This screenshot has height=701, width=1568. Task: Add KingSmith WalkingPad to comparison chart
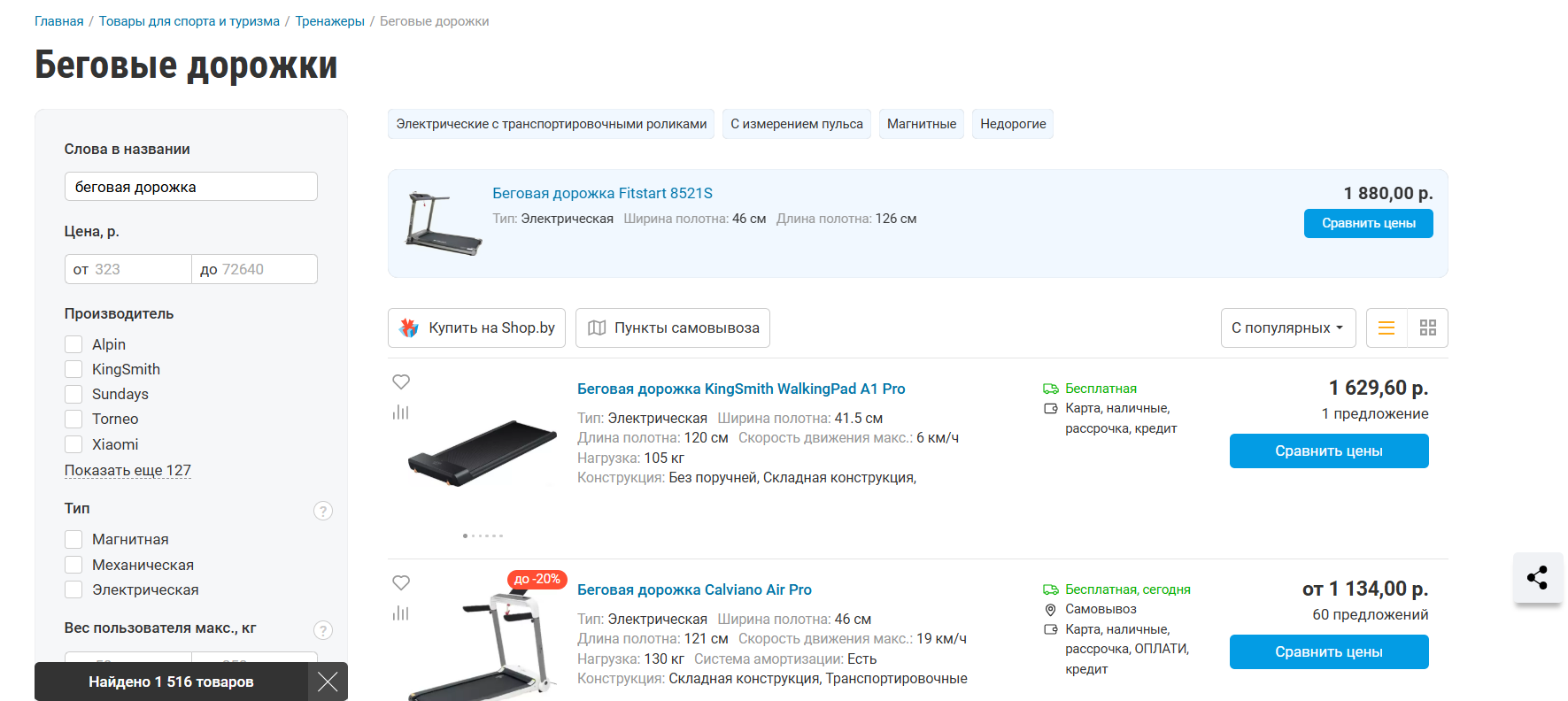pos(401,412)
